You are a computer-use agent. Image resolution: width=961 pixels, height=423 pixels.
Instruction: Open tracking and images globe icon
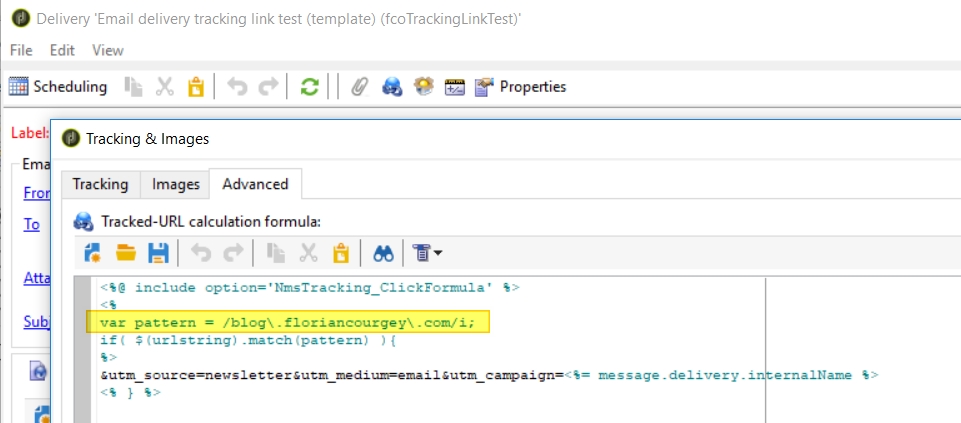tap(391, 87)
